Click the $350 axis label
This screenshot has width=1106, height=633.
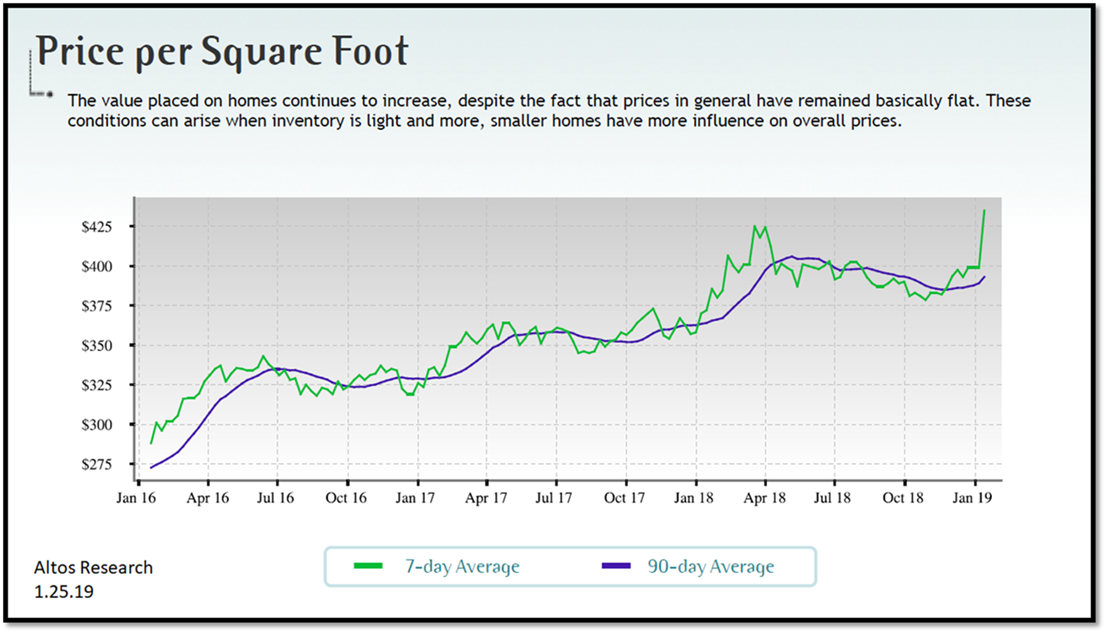98,345
